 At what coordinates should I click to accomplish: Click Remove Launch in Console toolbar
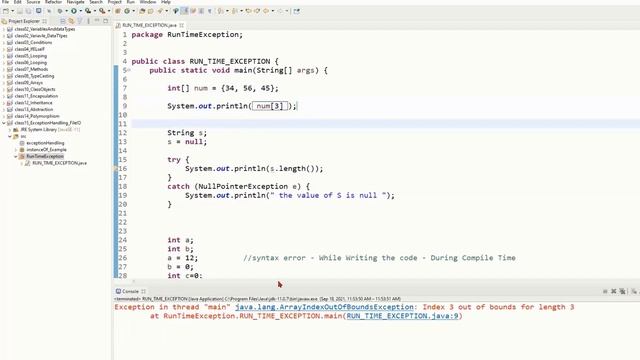[x=613, y=291]
